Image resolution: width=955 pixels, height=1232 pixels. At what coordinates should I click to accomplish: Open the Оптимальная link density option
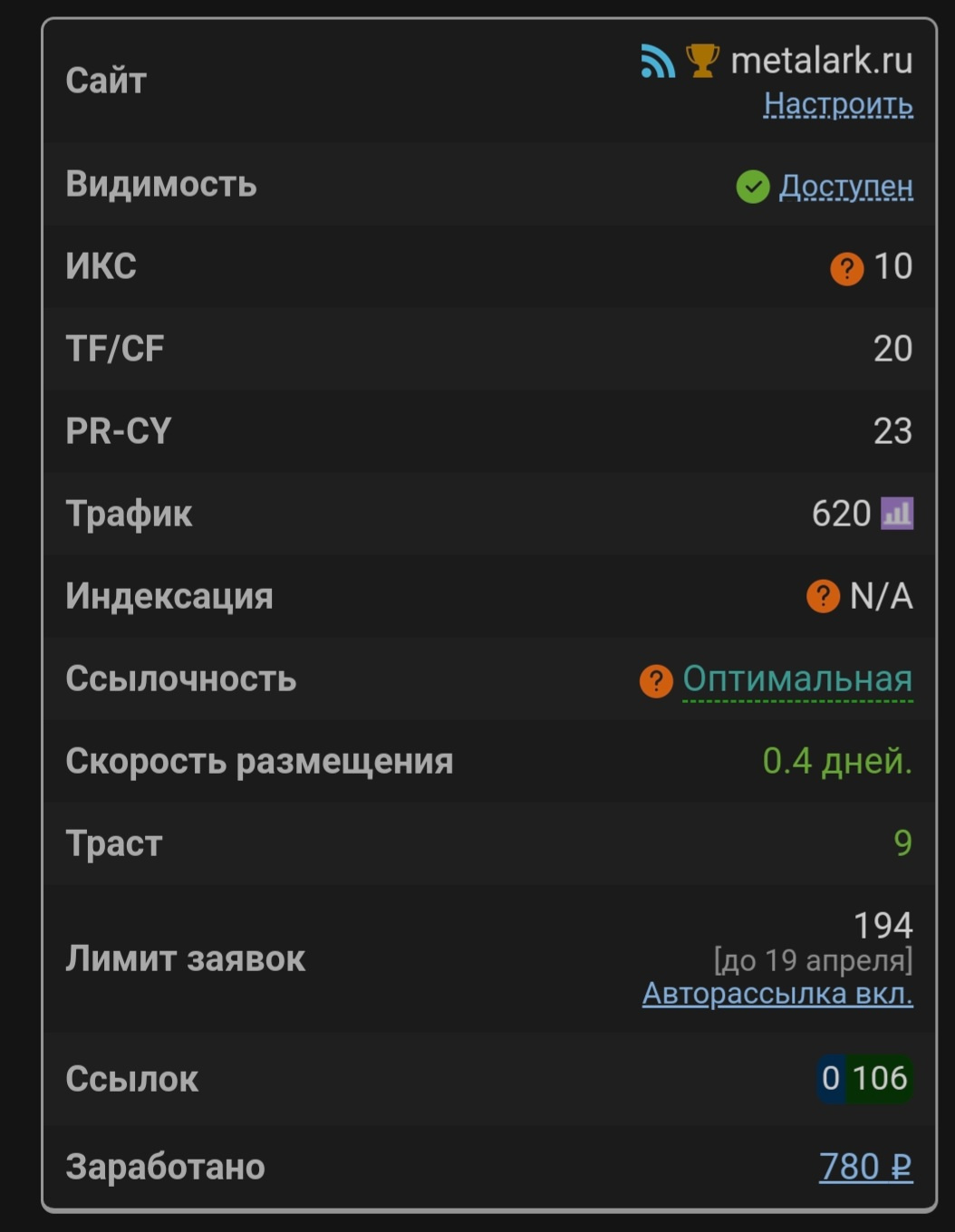(797, 679)
